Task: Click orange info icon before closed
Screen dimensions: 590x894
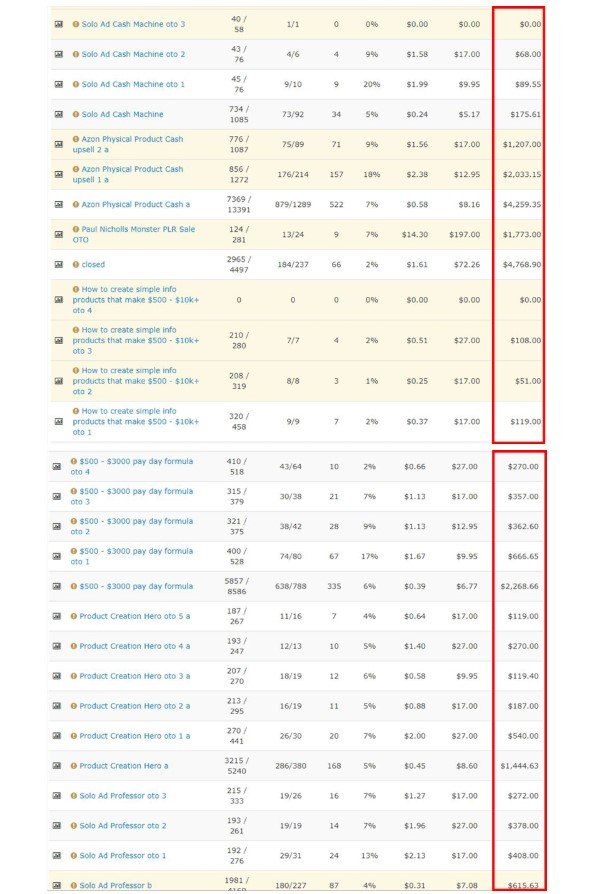Action: click(x=76, y=265)
